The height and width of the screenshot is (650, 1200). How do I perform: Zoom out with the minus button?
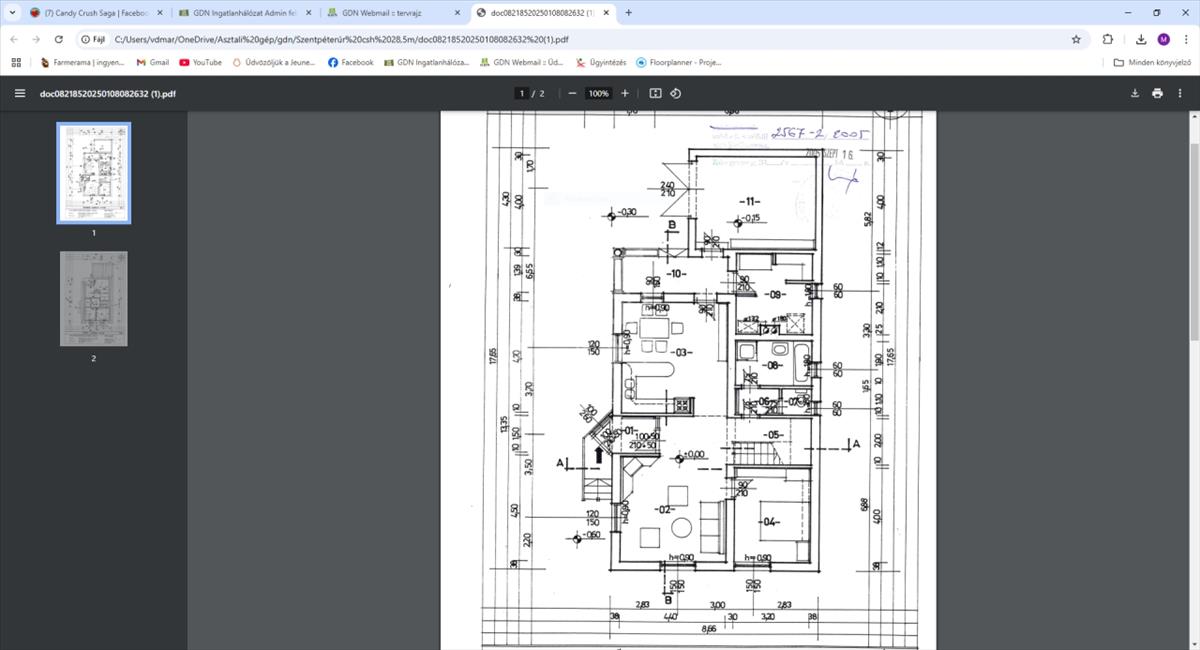point(572,93)
